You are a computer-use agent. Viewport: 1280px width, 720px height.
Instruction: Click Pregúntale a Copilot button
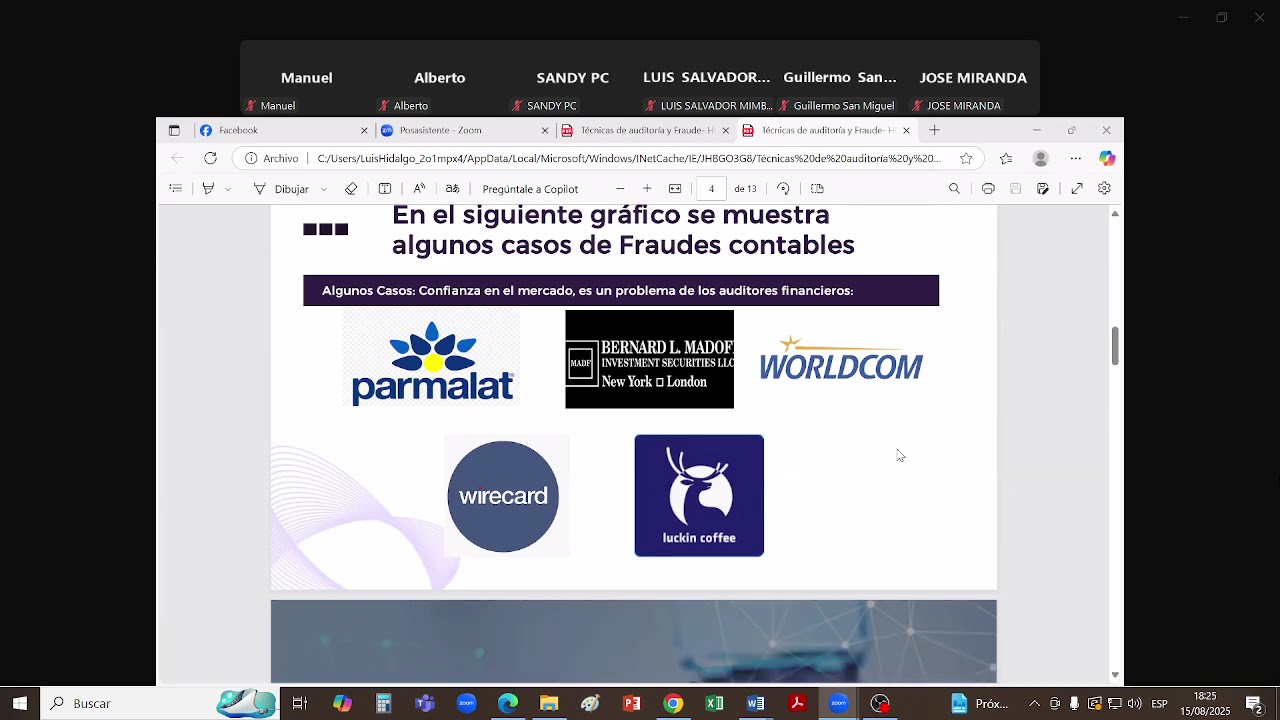point(530,188)
